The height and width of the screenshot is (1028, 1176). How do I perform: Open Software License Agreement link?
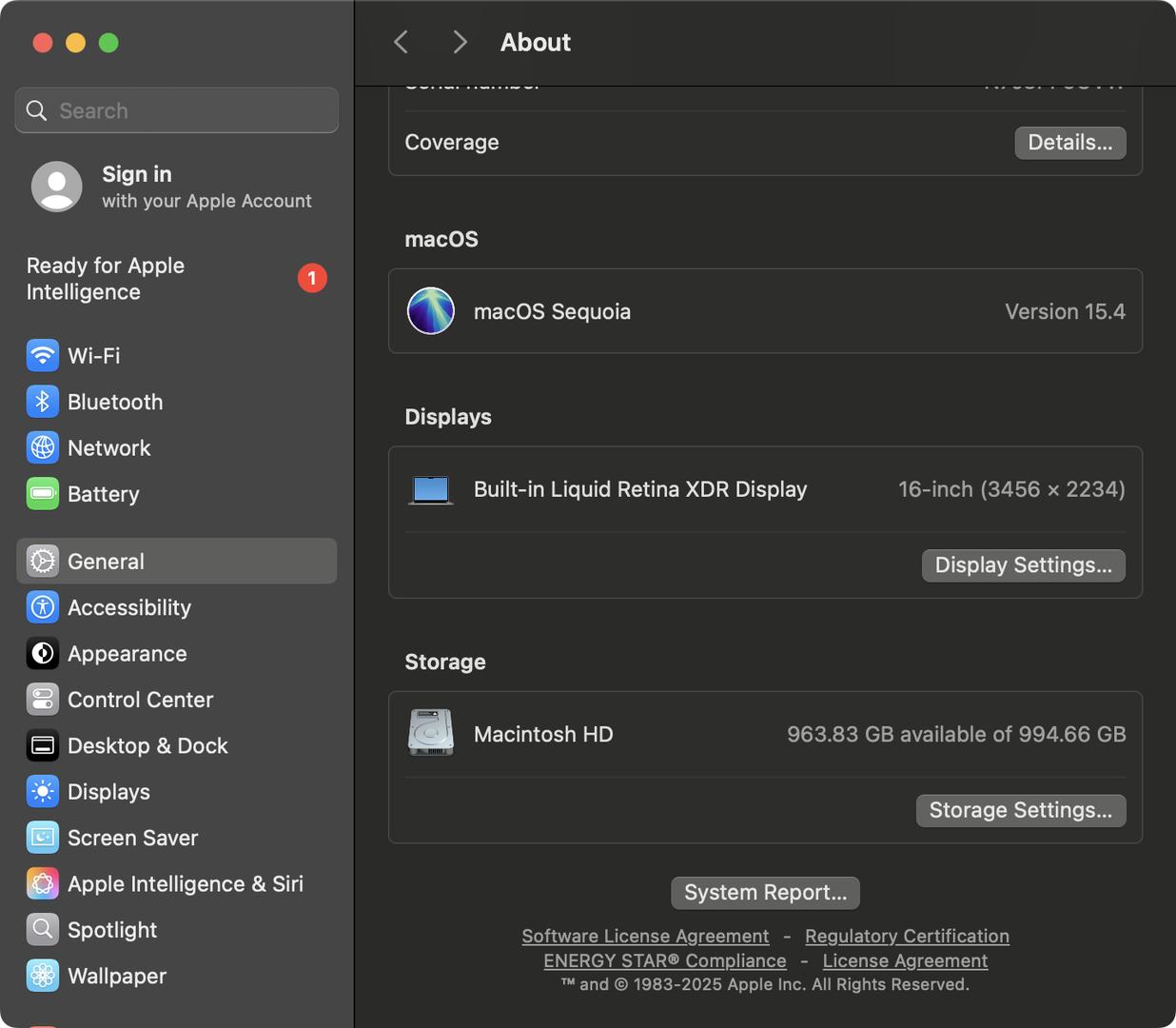click(x=645, y=937)
